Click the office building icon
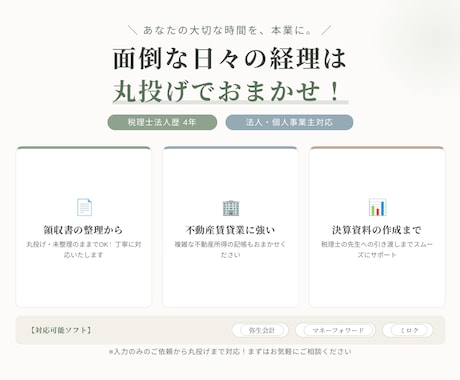The height and width of the screenshot is (380, 460). pyautogui.click(x=231, y=208)
